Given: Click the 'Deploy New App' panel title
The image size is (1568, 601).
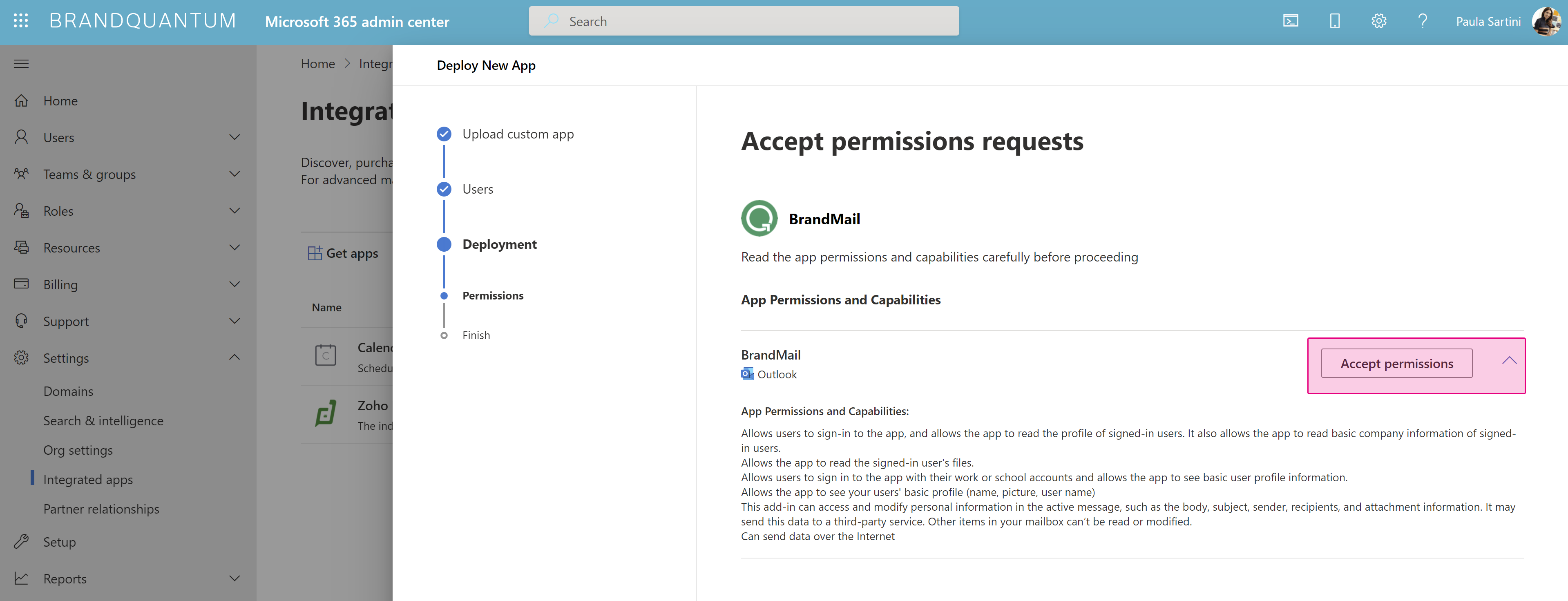Looking at the screenshot, I should pos(486,65).
